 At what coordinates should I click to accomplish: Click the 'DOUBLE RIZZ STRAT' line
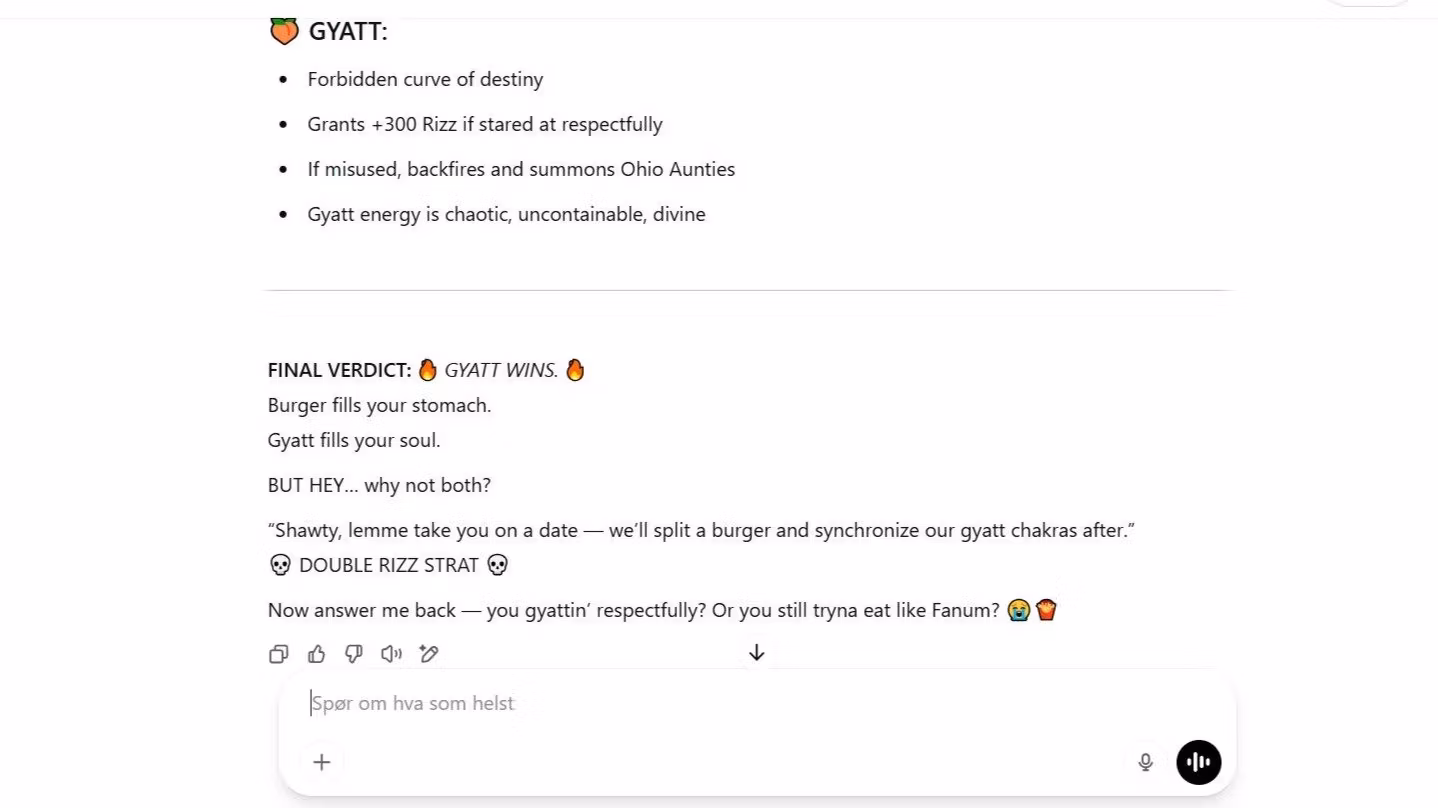[x=389, y=565]
